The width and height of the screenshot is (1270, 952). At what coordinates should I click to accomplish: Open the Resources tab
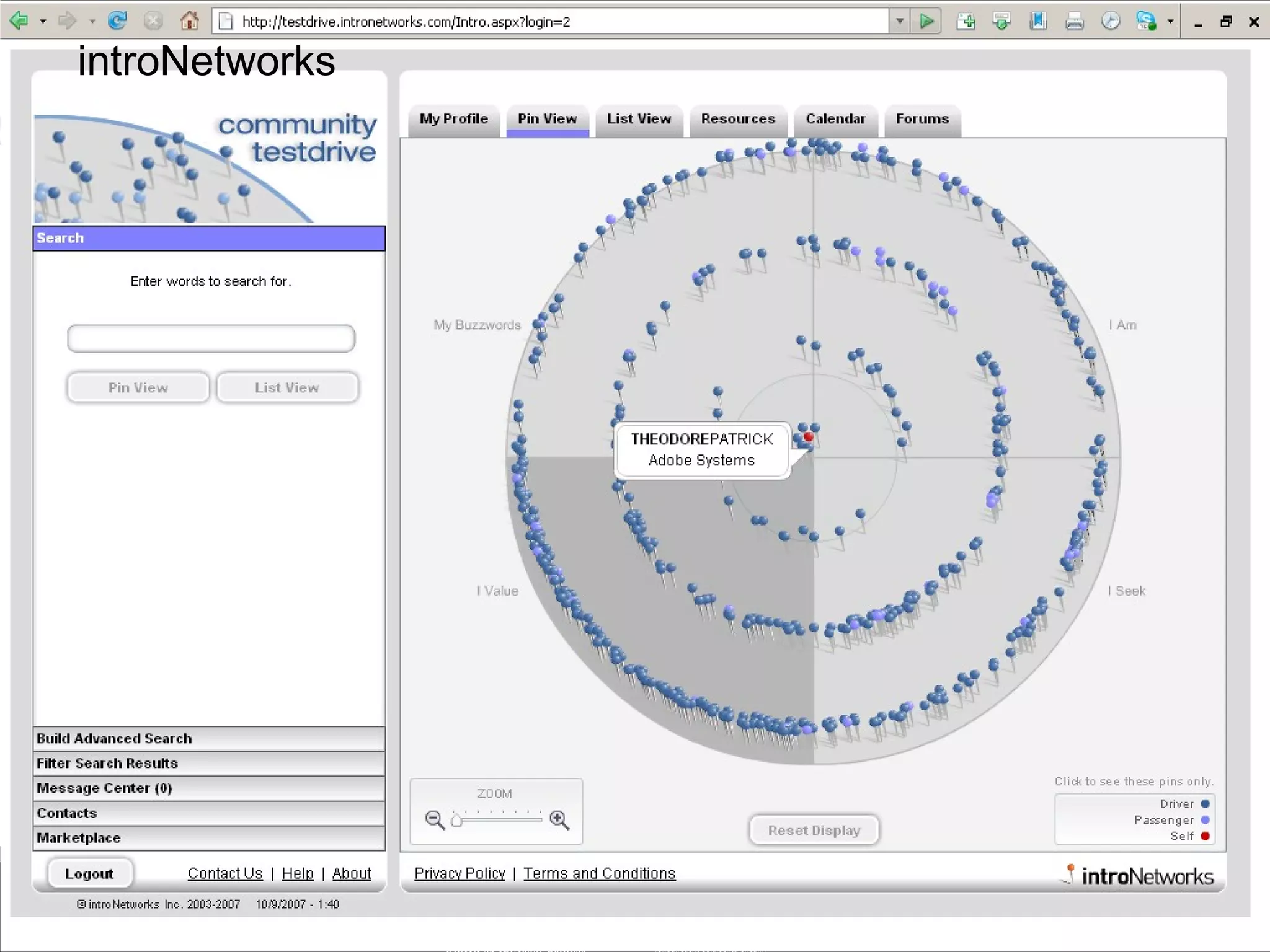[x=738, y=120]
